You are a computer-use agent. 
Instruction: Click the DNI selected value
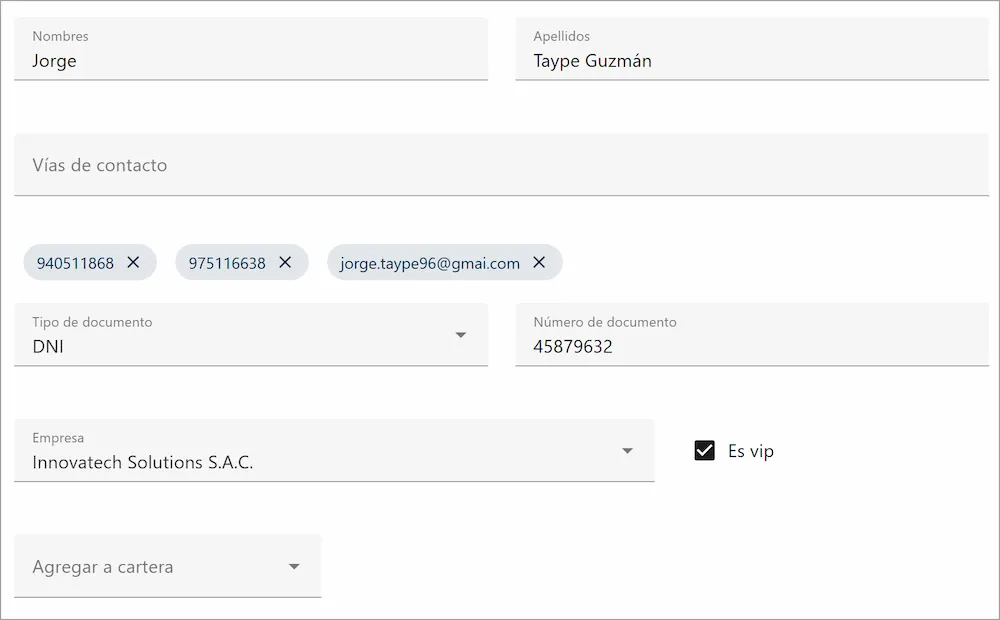pos(48,347)
